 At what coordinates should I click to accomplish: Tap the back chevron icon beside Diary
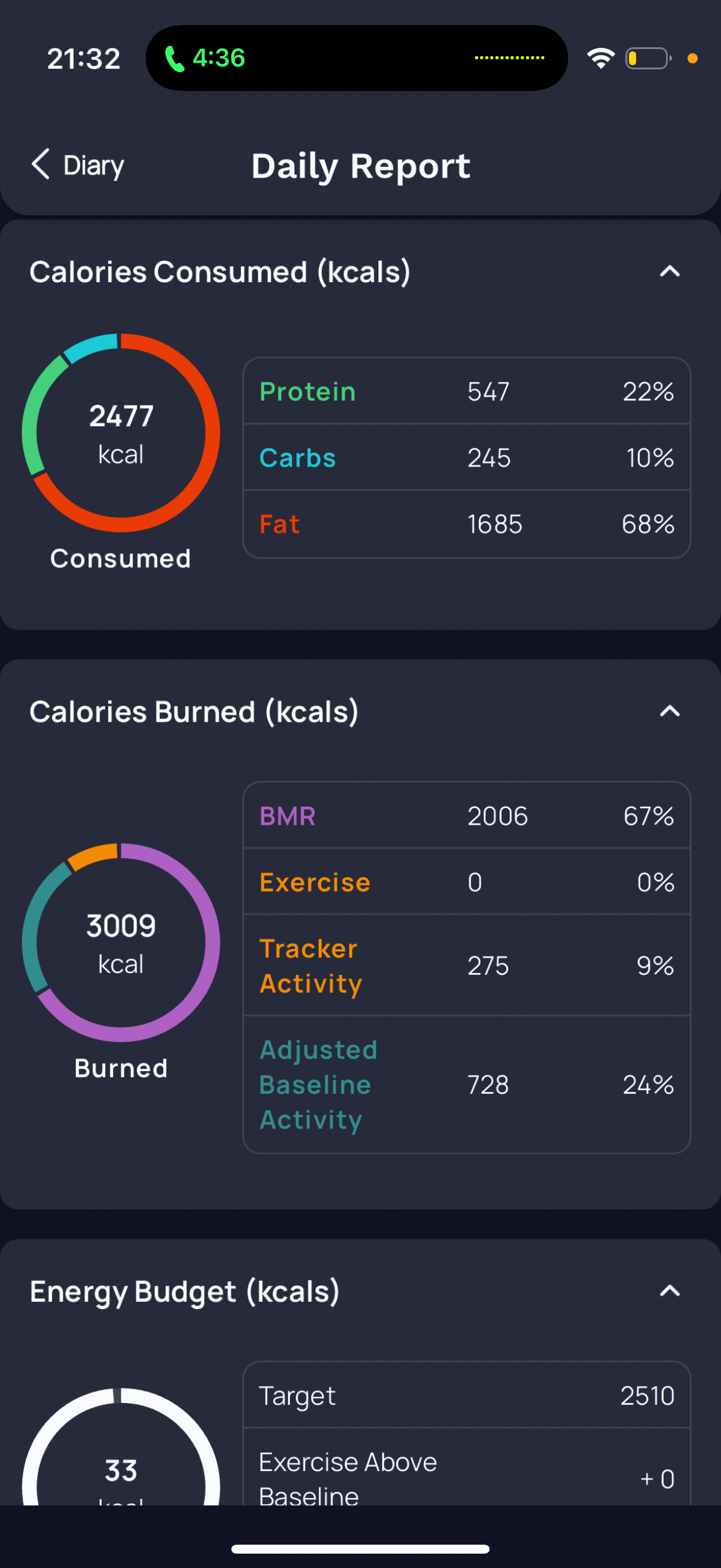[40, 164]
